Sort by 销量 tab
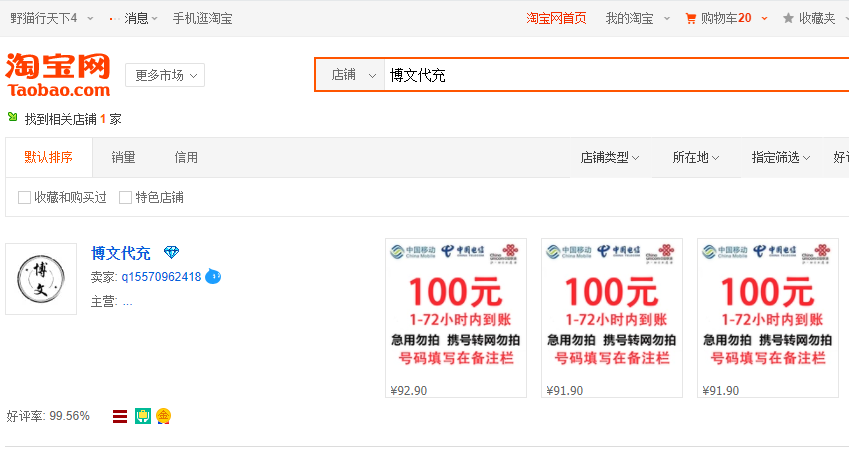The height and width of the screenshot is (457, 849). tap(123, 158)
